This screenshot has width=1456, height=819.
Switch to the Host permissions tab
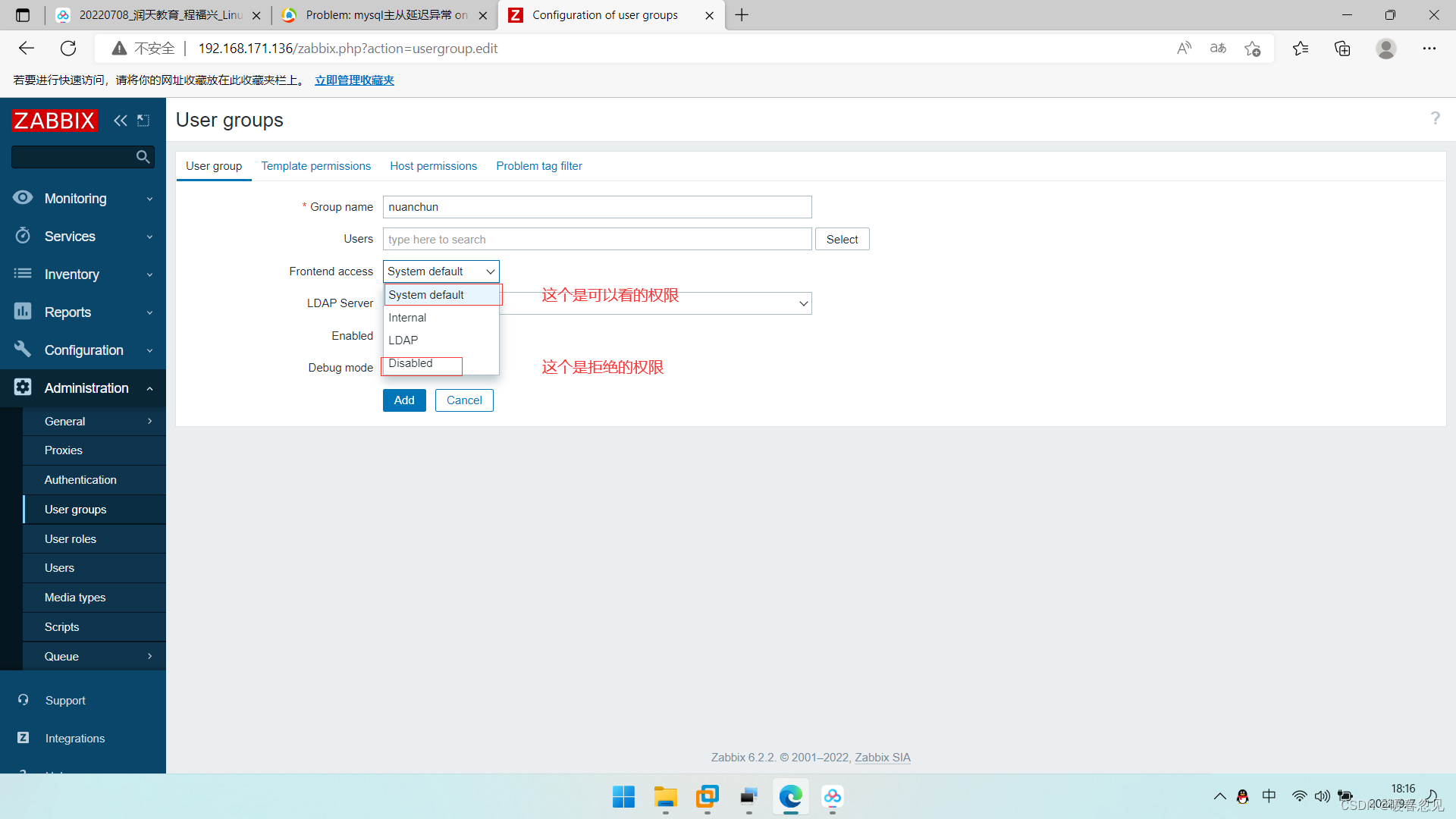click(434, 166)
